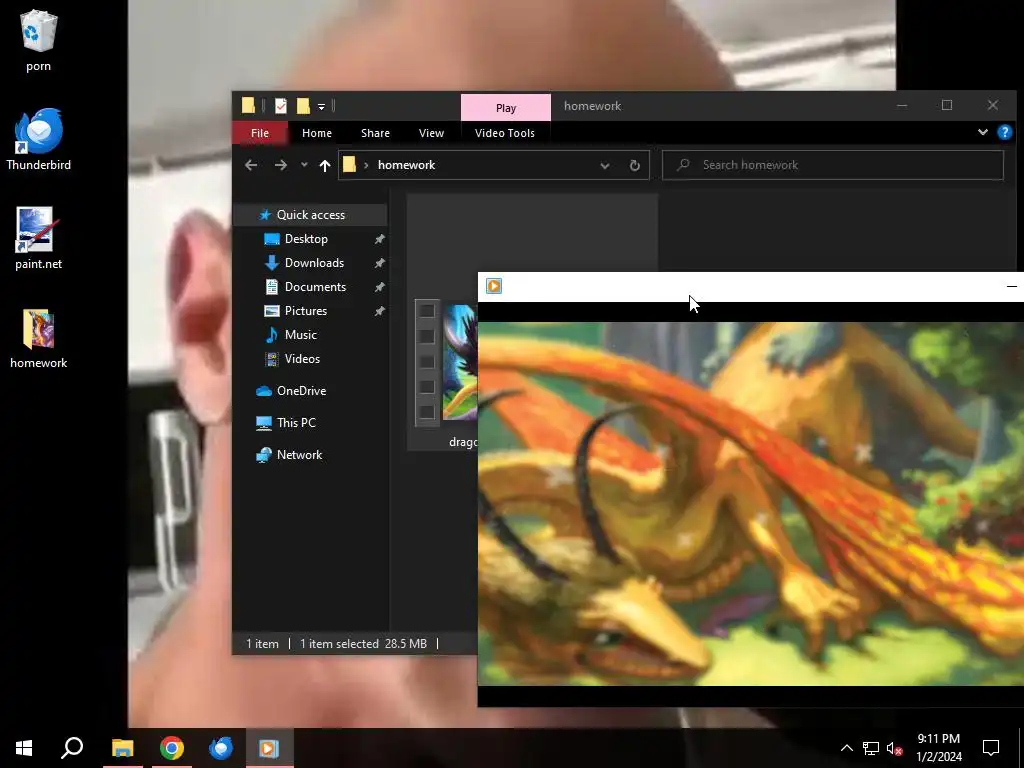The width and height of the screenshot is (1024, 768).
Task: Click the pink Play contextual tab
Action: click(506, 108)
